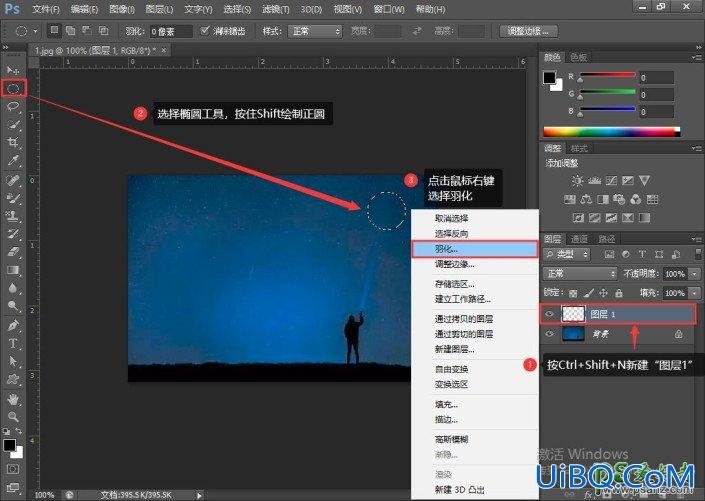The width and height of the screenshot is (705, 501).
Task: Select the History Brush tool
Action: click(x=13, y=234)
